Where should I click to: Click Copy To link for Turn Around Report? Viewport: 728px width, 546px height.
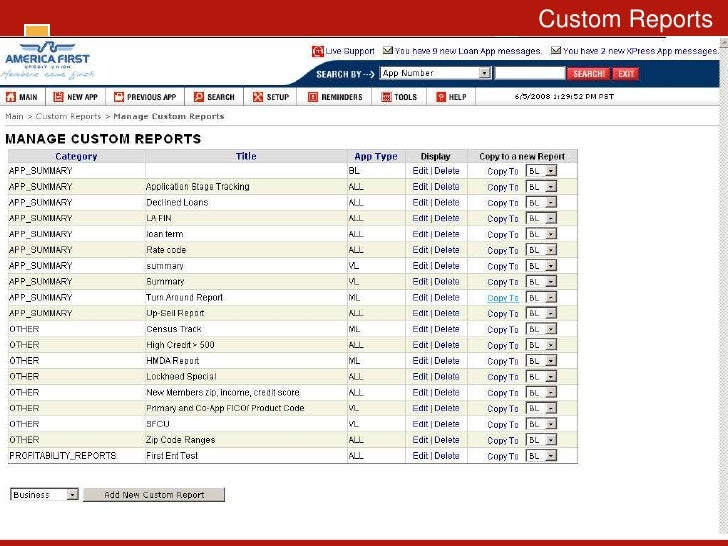pyautogui.click(x=503, y=298)
